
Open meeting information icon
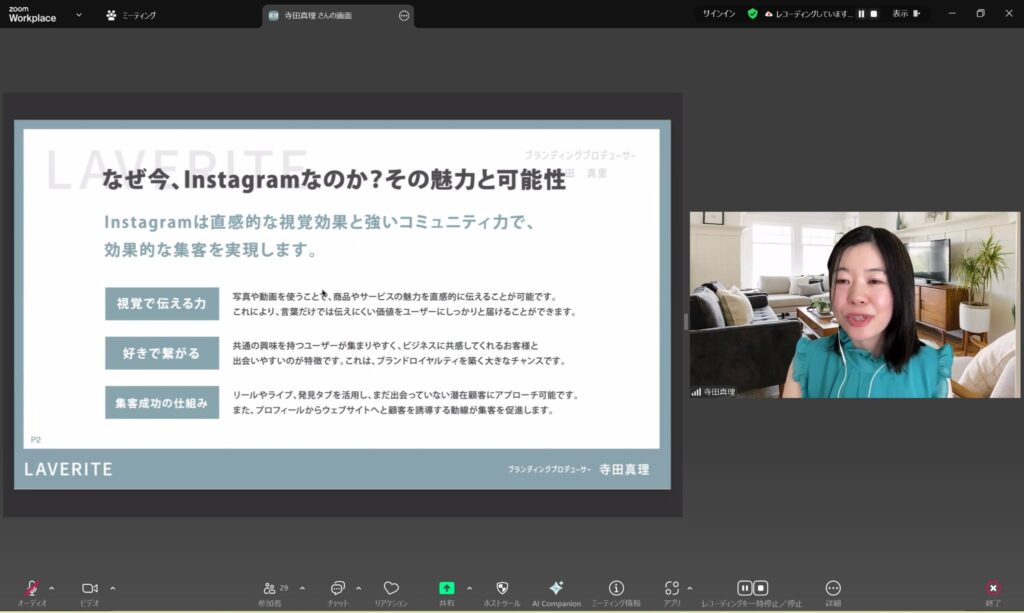click(616, 588)
